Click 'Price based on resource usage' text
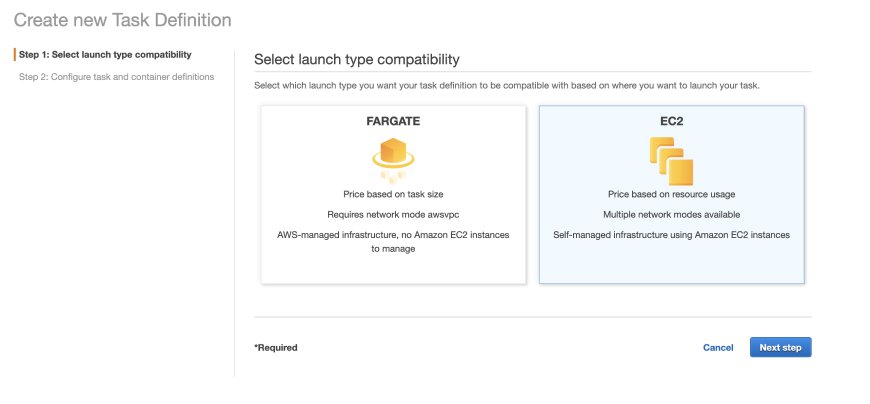 (671, 194)
